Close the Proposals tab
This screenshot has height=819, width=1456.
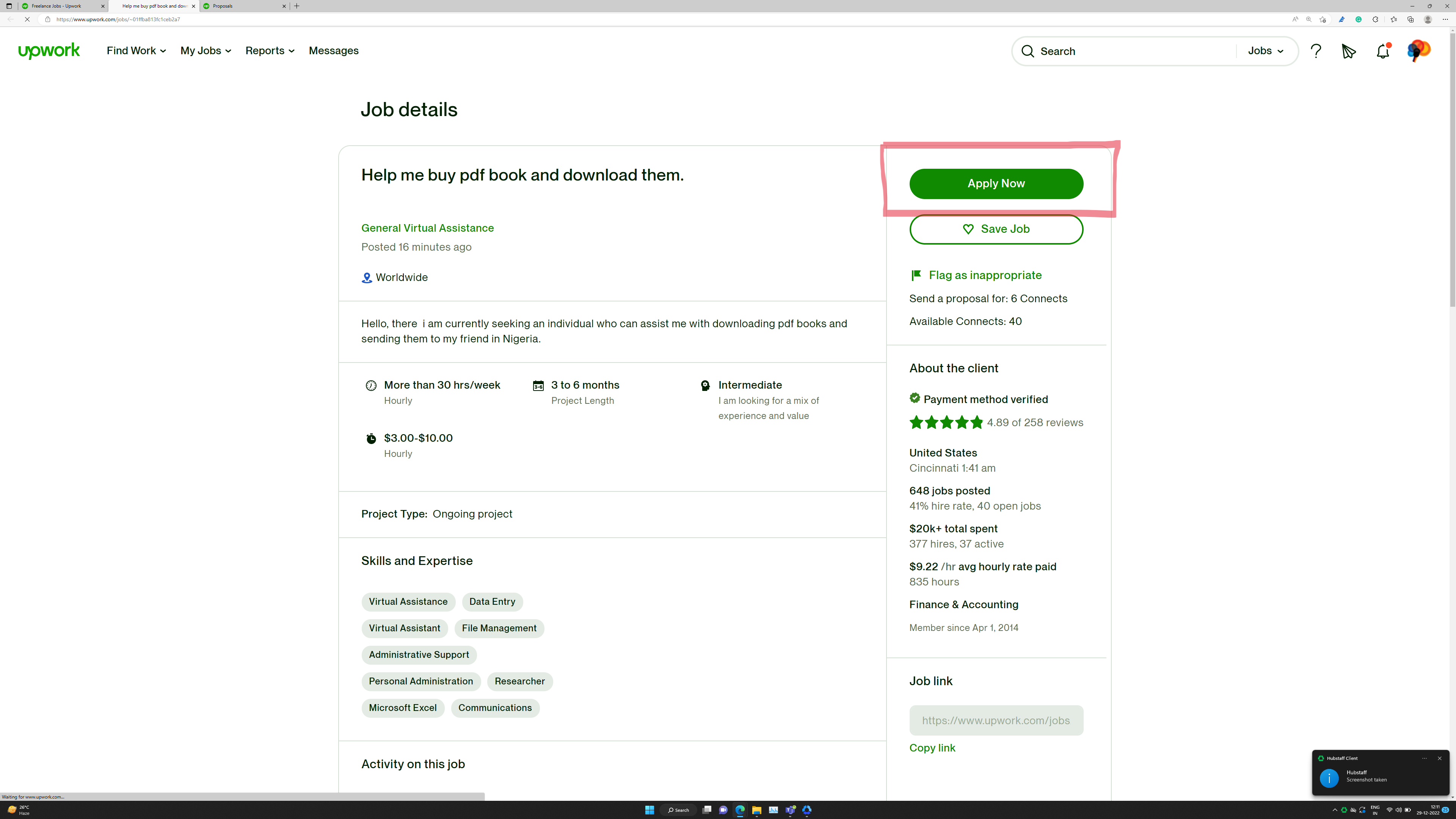(284, 6)
